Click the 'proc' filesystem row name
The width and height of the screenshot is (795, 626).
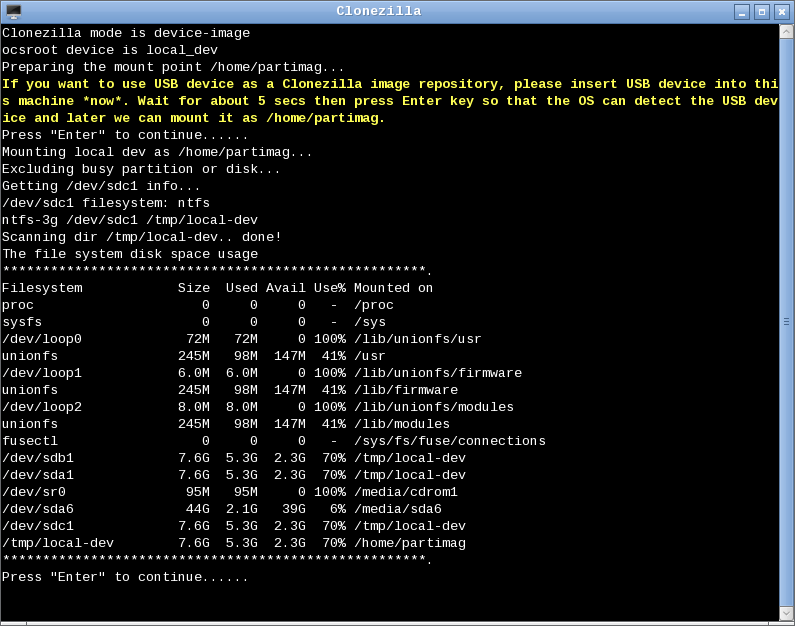[18, 305]
